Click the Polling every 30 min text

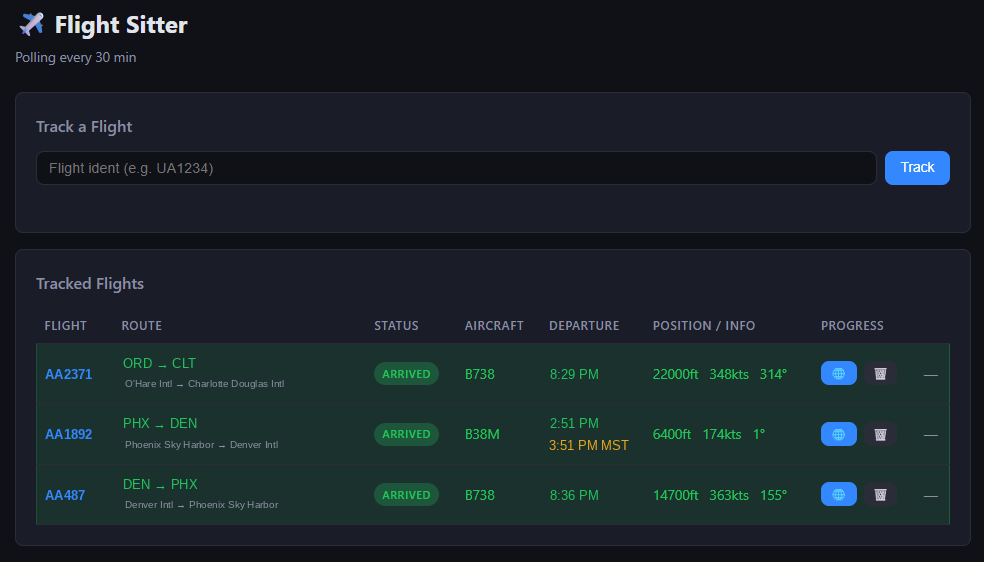(75, 58)
